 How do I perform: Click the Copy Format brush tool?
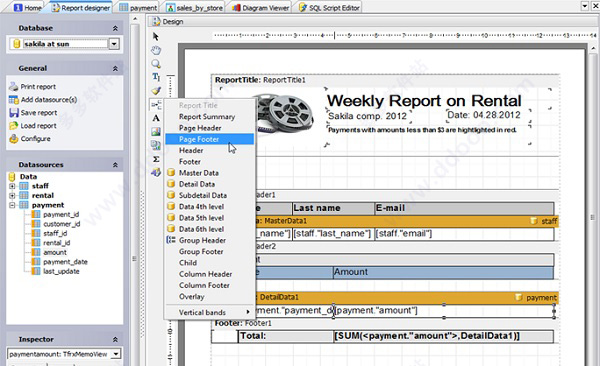(155, 91)
